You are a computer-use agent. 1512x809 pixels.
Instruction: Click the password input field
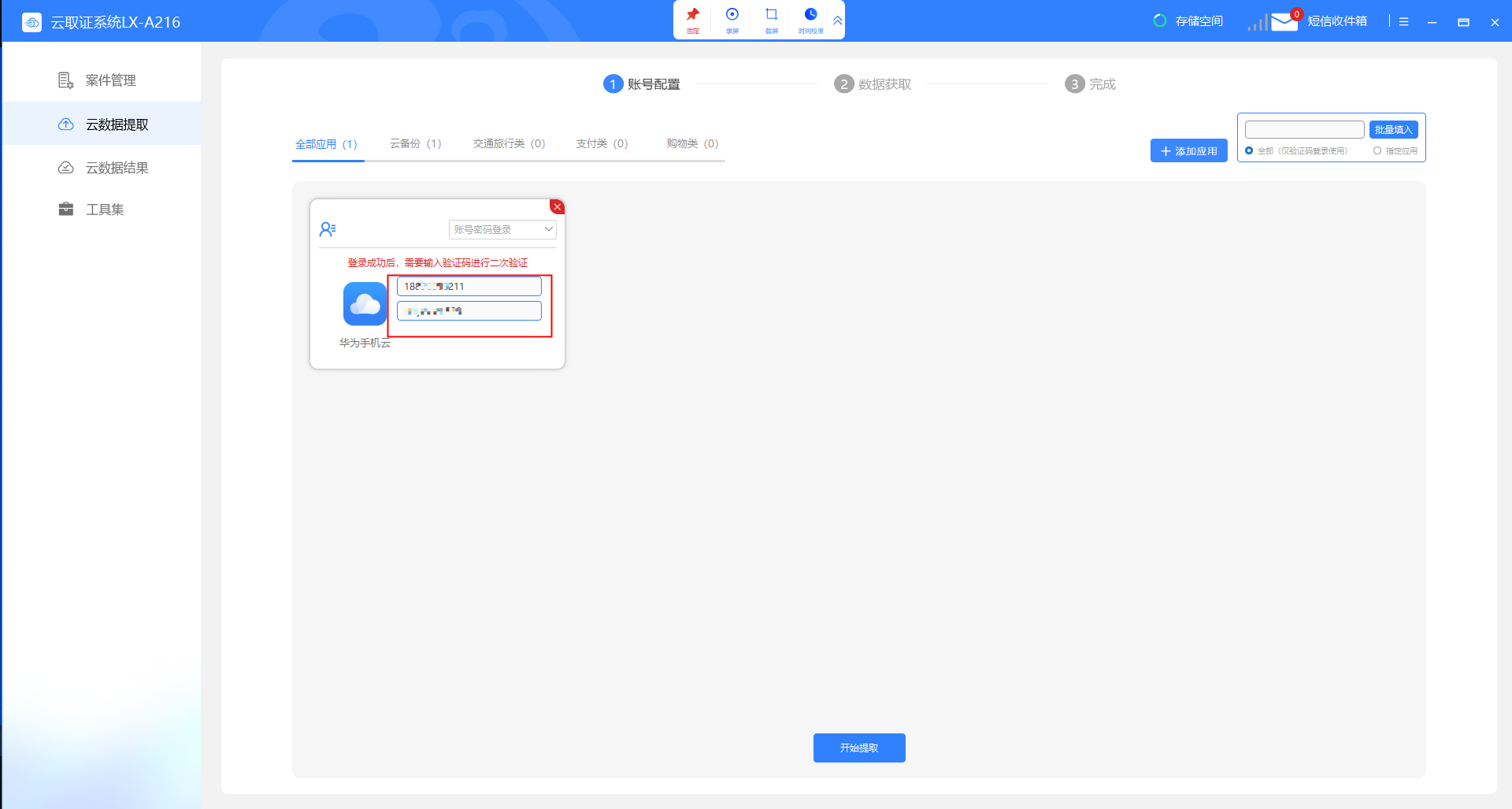[469, 311]
